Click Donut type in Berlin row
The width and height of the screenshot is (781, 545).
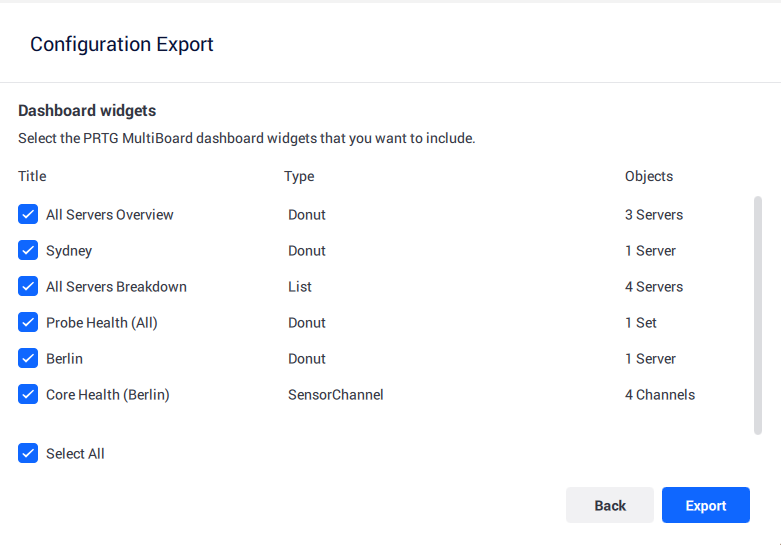(x=307, y=359)
